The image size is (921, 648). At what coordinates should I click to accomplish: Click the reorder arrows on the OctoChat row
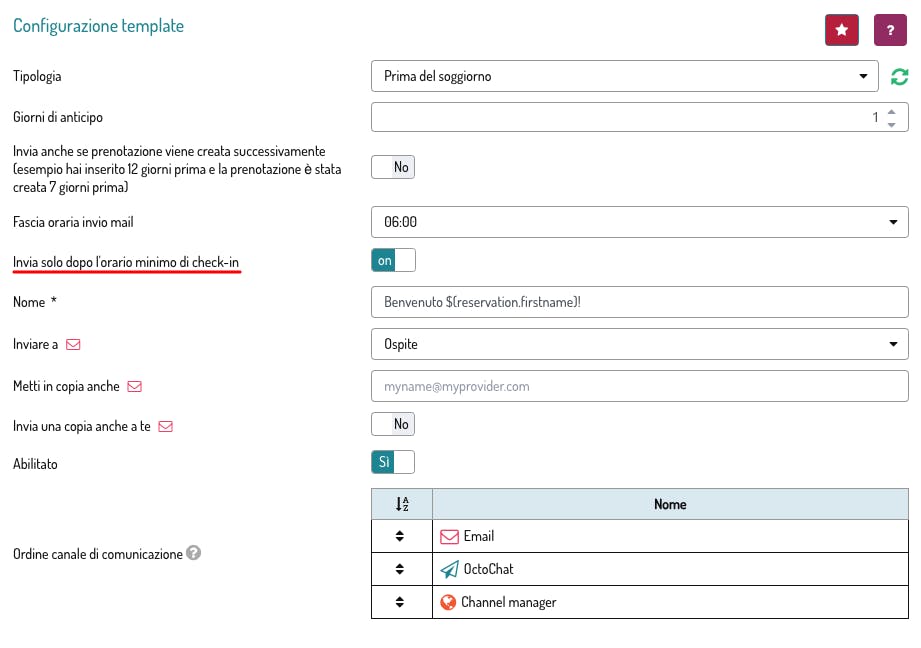coord(401,569)
